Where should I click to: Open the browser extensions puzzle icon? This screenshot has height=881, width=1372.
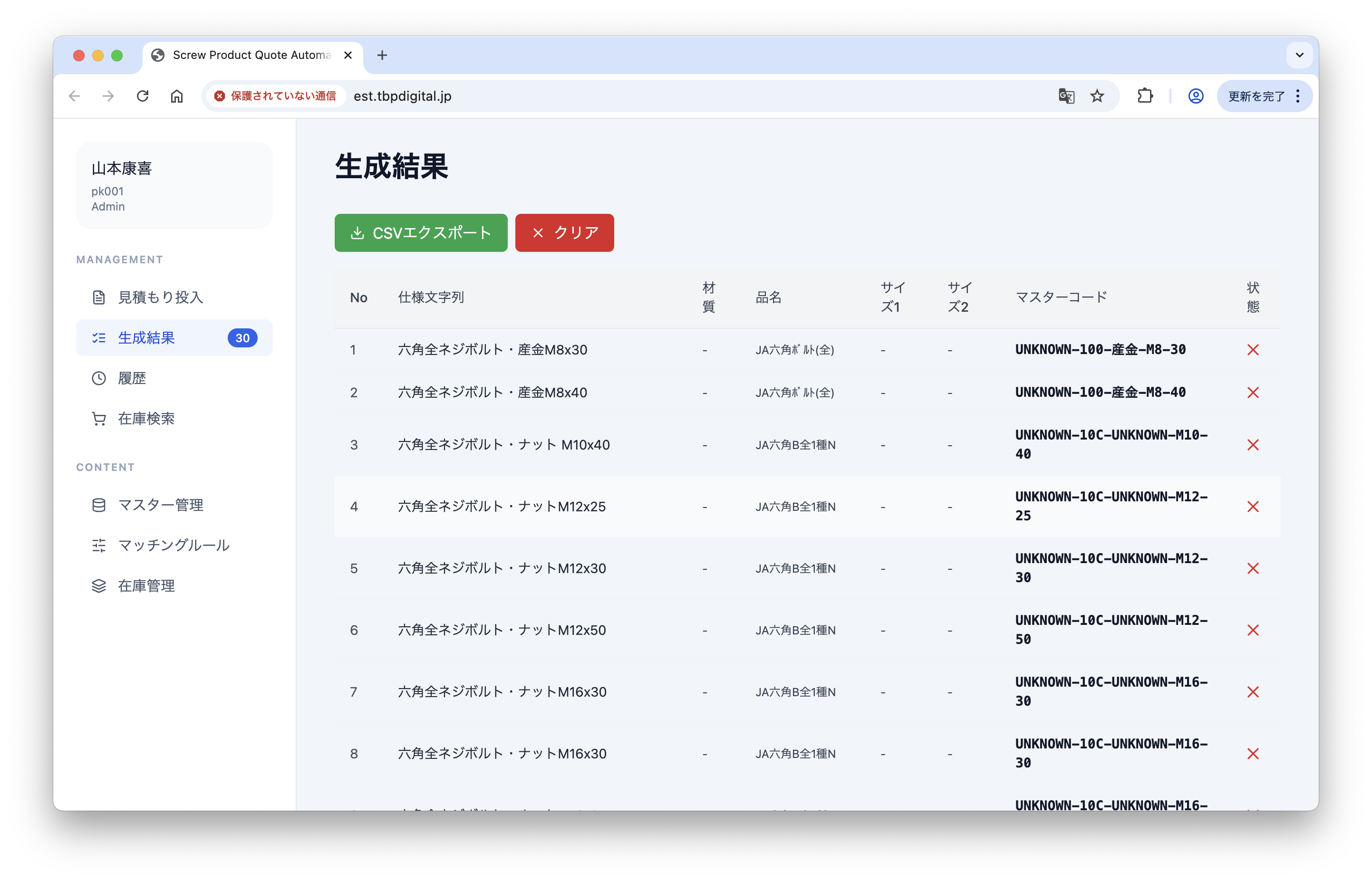point(1145,96)
